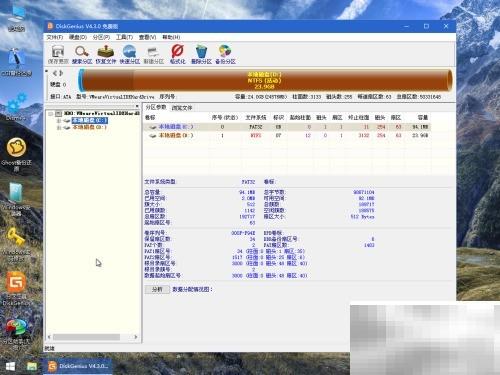Close the disk tree pane with its x
500x375 pixels.
(137, 106)
